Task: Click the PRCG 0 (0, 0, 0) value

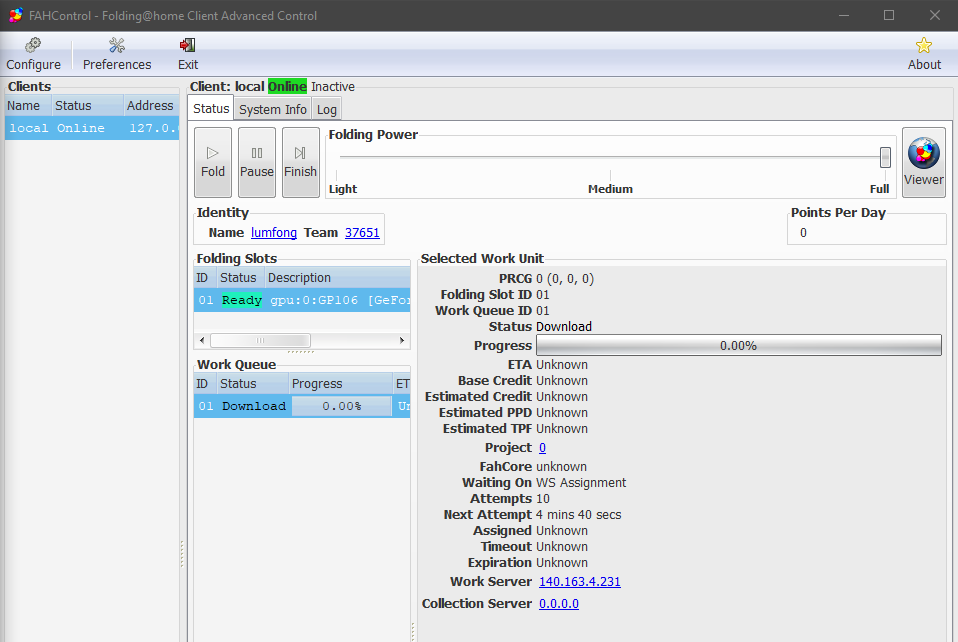Action: [565, 279]
